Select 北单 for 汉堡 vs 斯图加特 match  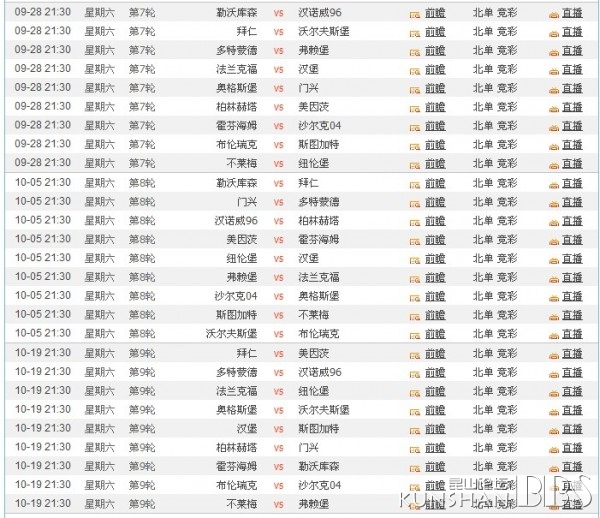click(x=483, y=429)
